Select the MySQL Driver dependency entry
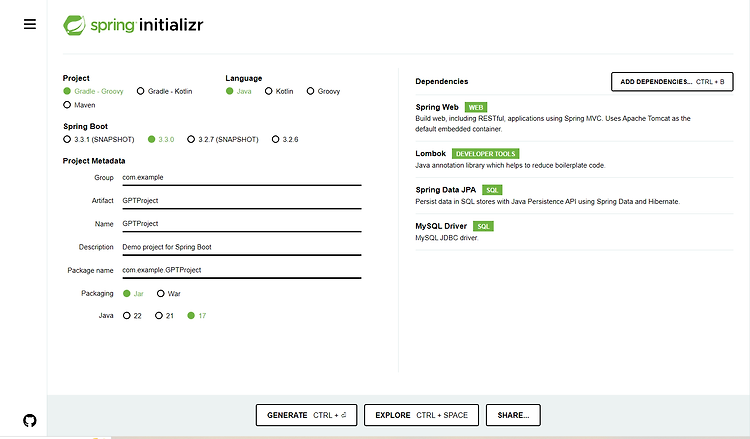This screenshot has width=750, height=439. 574,232
